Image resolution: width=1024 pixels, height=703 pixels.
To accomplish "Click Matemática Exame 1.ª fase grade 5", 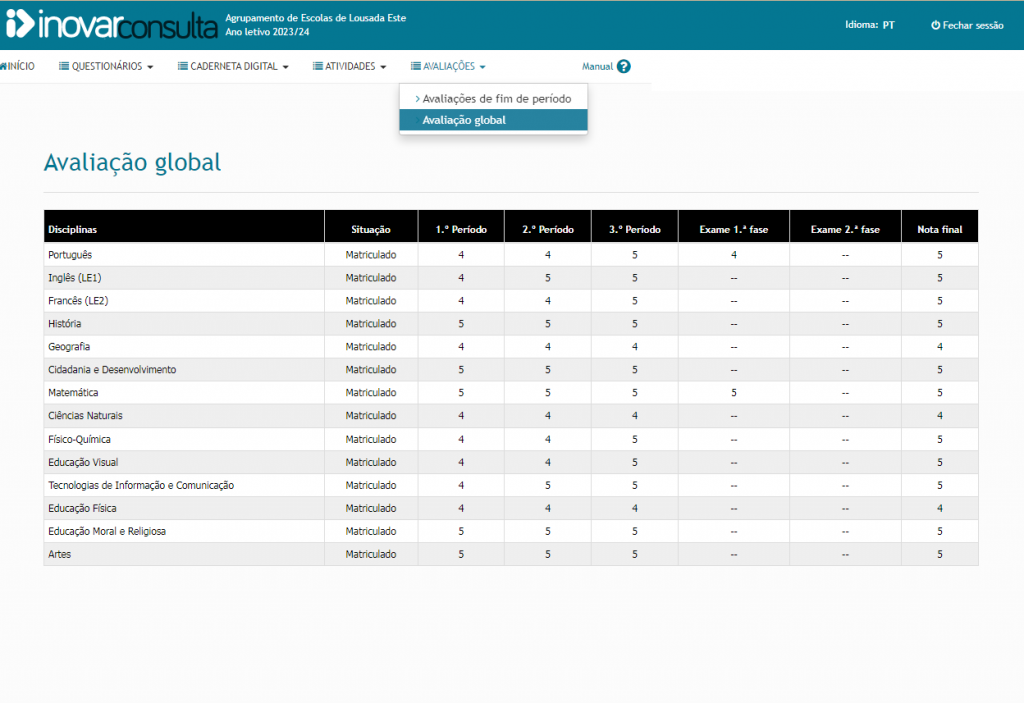I will (x=734, y=393).
